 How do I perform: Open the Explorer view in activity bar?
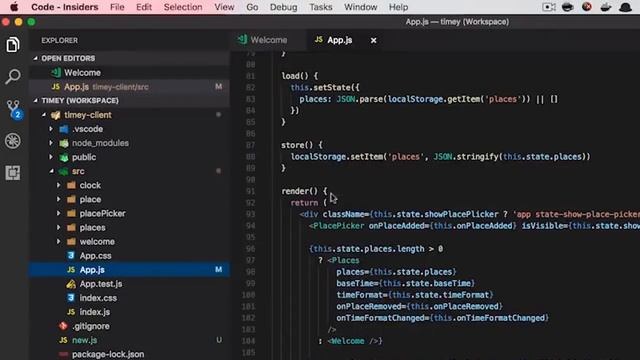click(13, 44)
